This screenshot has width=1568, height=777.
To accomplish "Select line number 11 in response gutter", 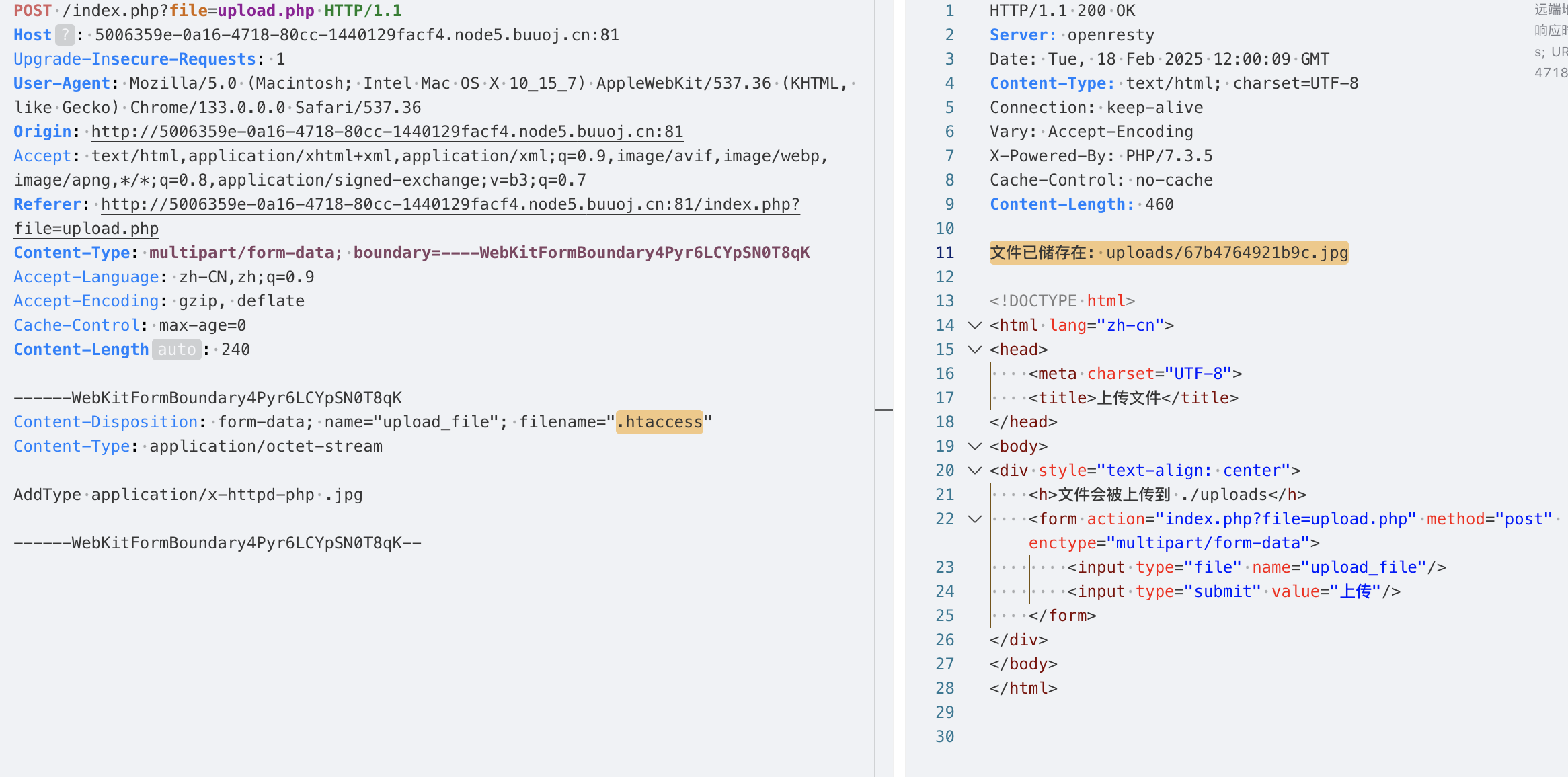I will [945, 253].
